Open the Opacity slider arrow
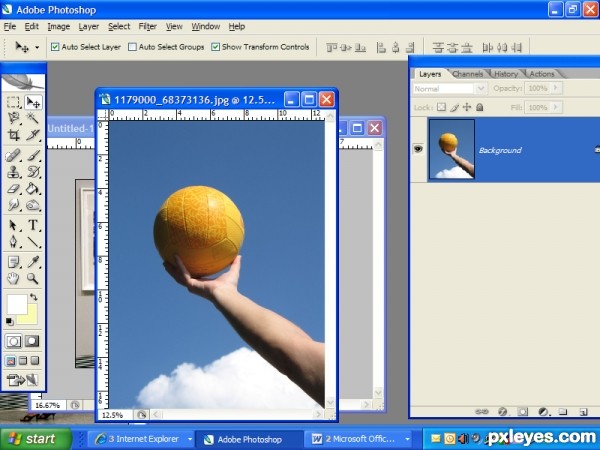The image size is (600, 450). click(x=556, y=88)
